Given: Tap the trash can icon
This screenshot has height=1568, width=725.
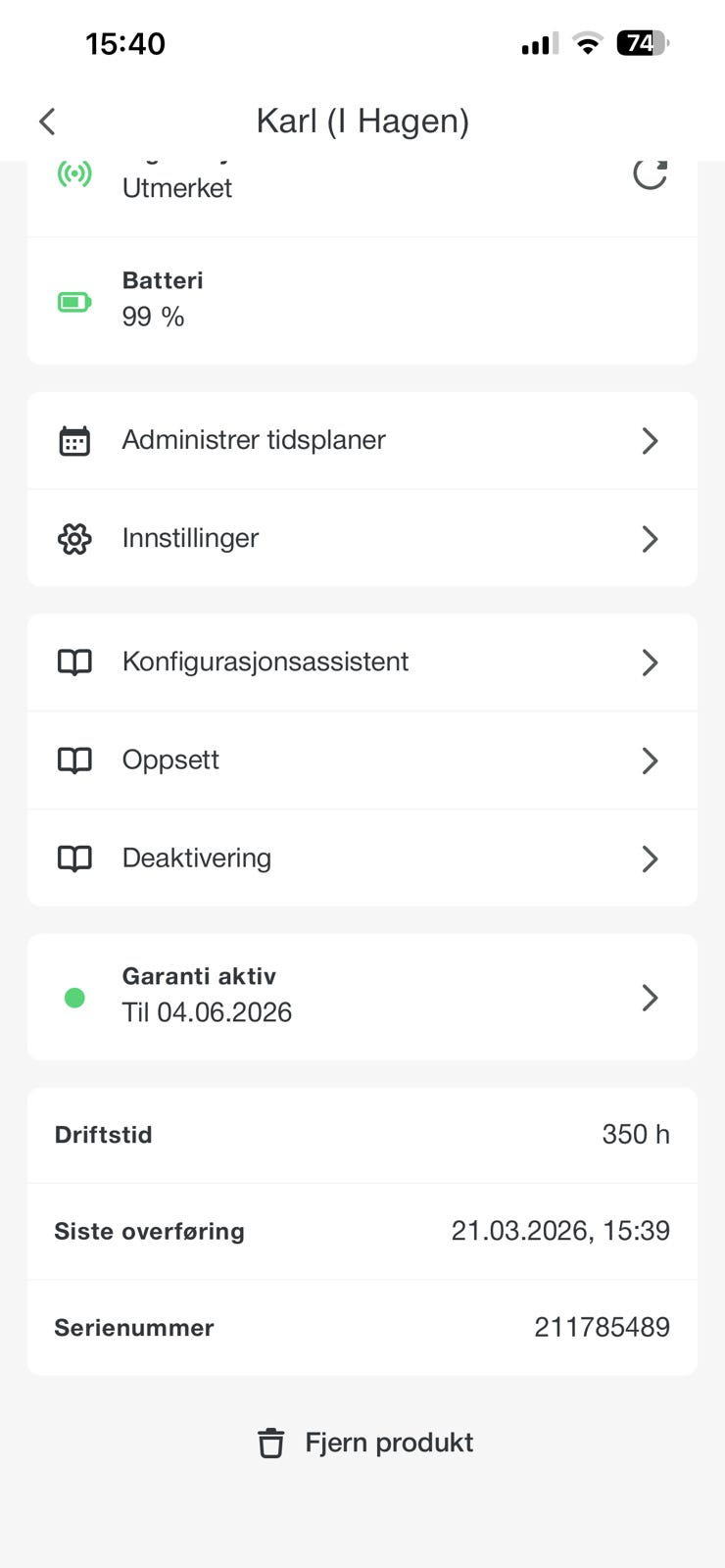Looking at the screenshot, I should point(271,1443).
